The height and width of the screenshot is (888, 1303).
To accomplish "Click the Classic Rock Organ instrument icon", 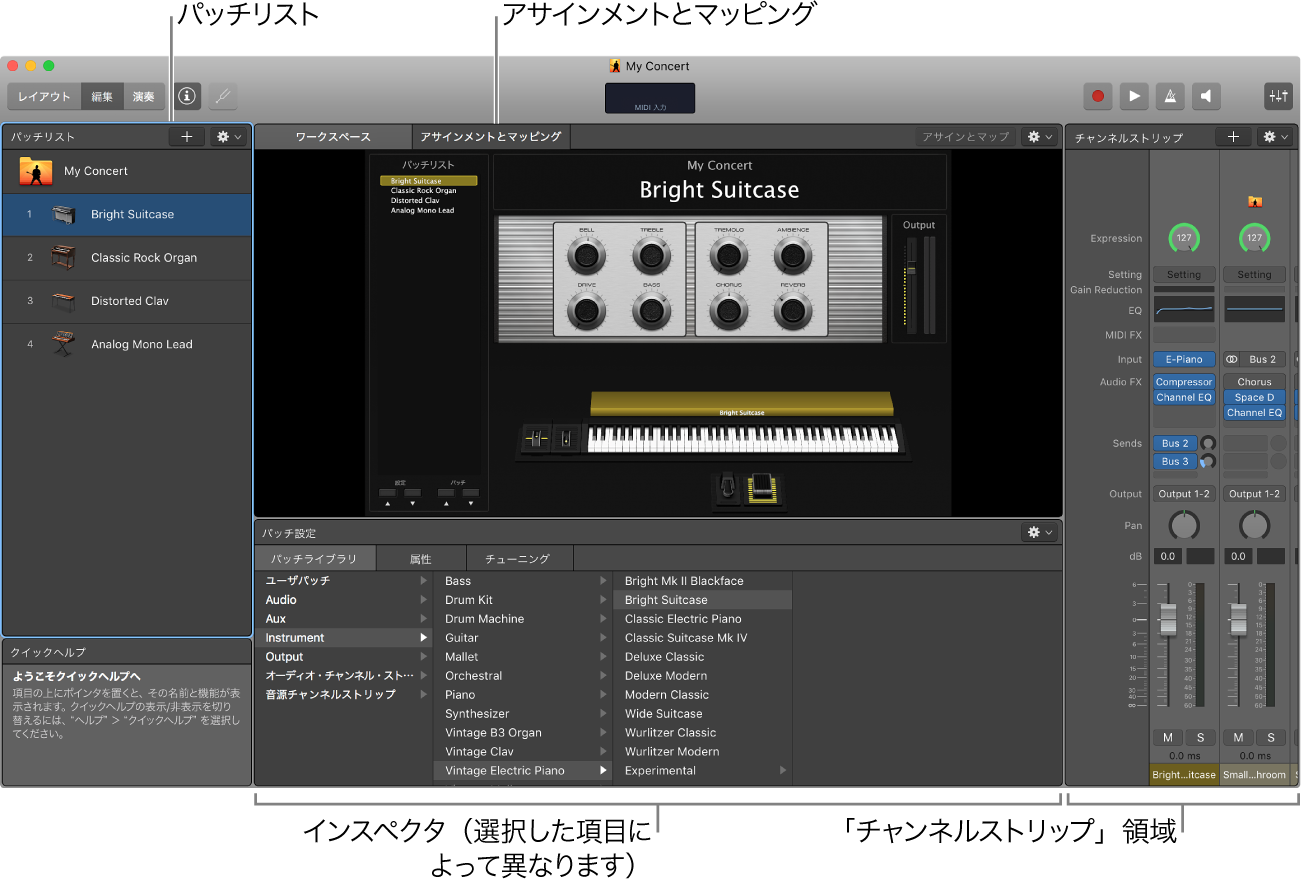I will click(x=64, y=257).
